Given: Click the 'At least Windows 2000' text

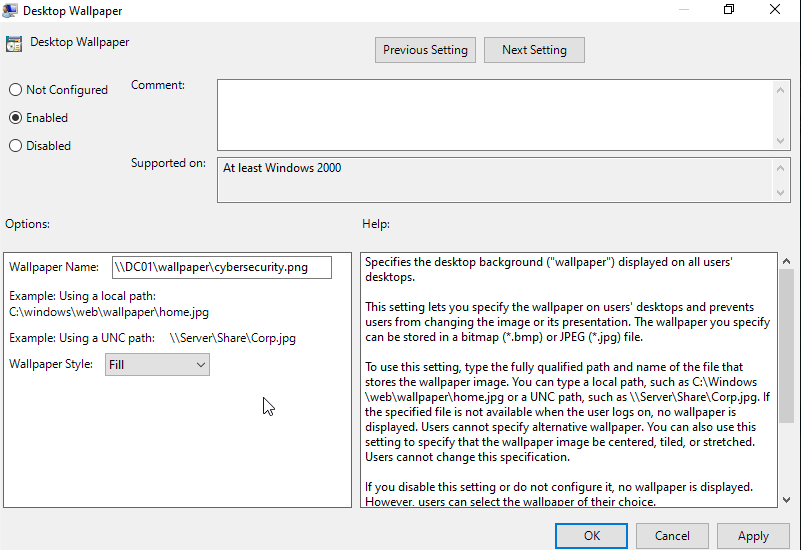Looking at the screenshot, I should pos(282,168).
